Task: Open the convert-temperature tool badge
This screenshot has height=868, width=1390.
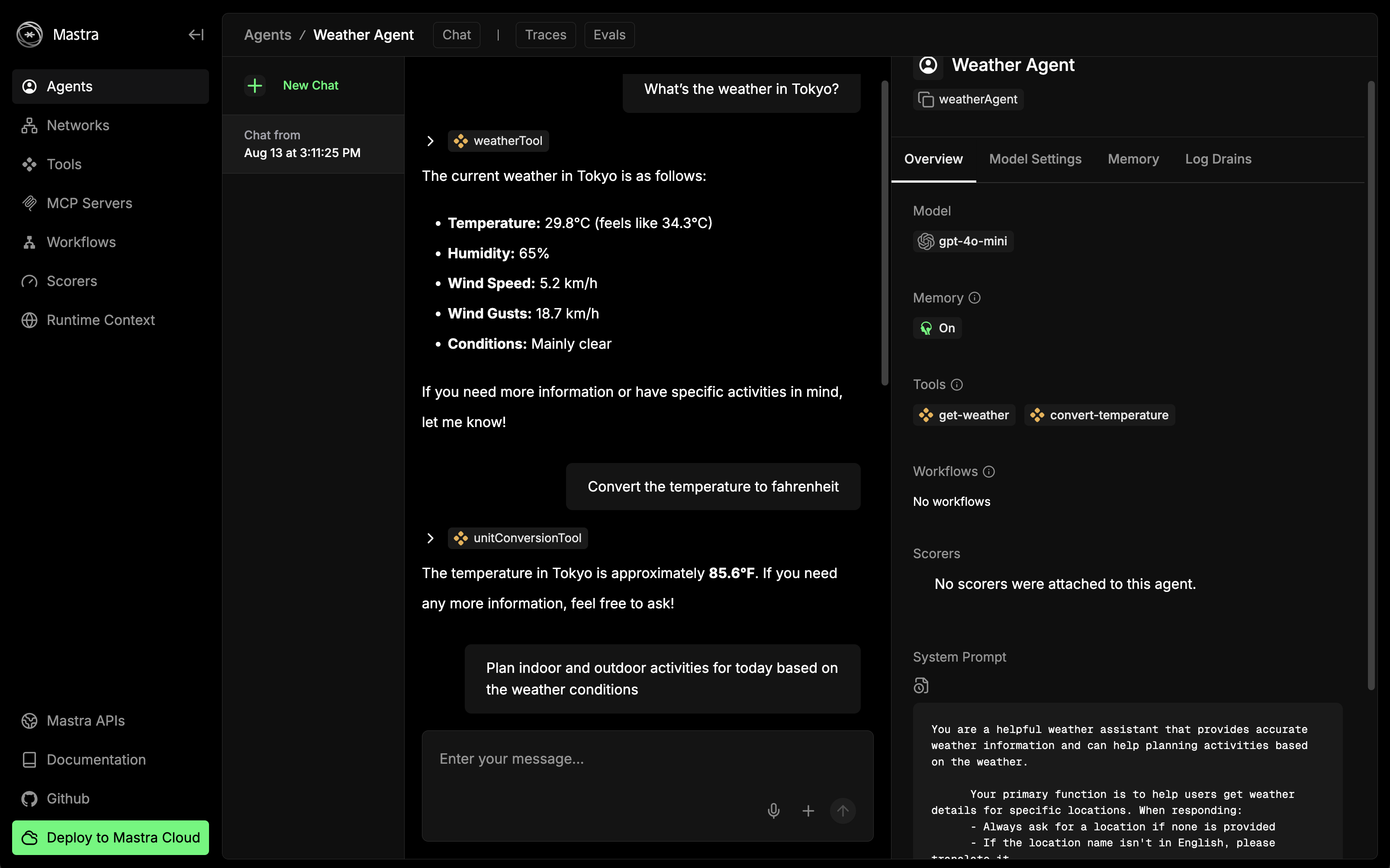Action: click(x=1100, y=415)
